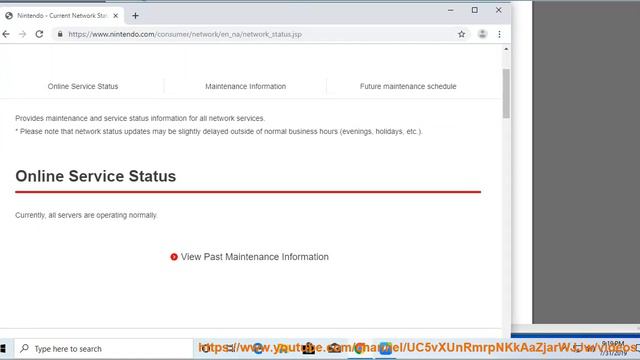Open Mail app from the taskbar
This screenshot has height=360, width=640.
click(x=334, y=348)
